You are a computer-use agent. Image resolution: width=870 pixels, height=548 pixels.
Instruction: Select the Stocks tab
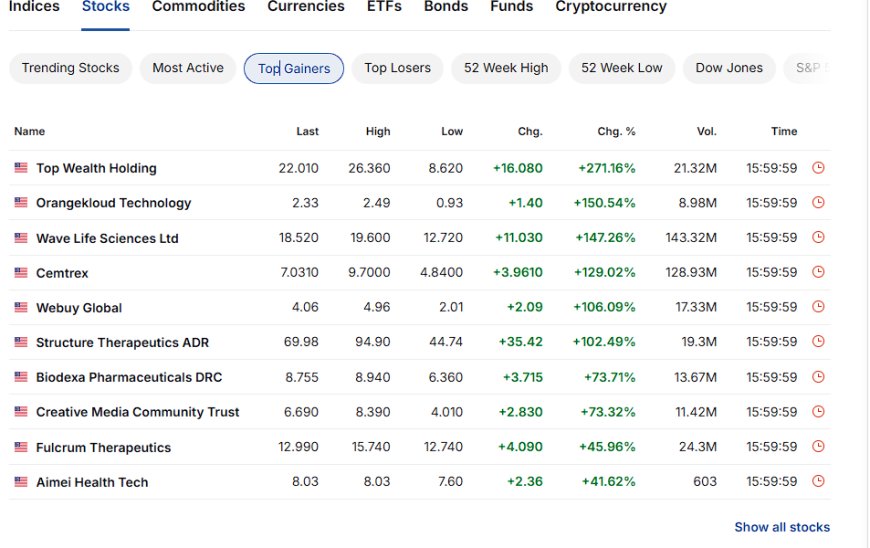coord(105,7)
